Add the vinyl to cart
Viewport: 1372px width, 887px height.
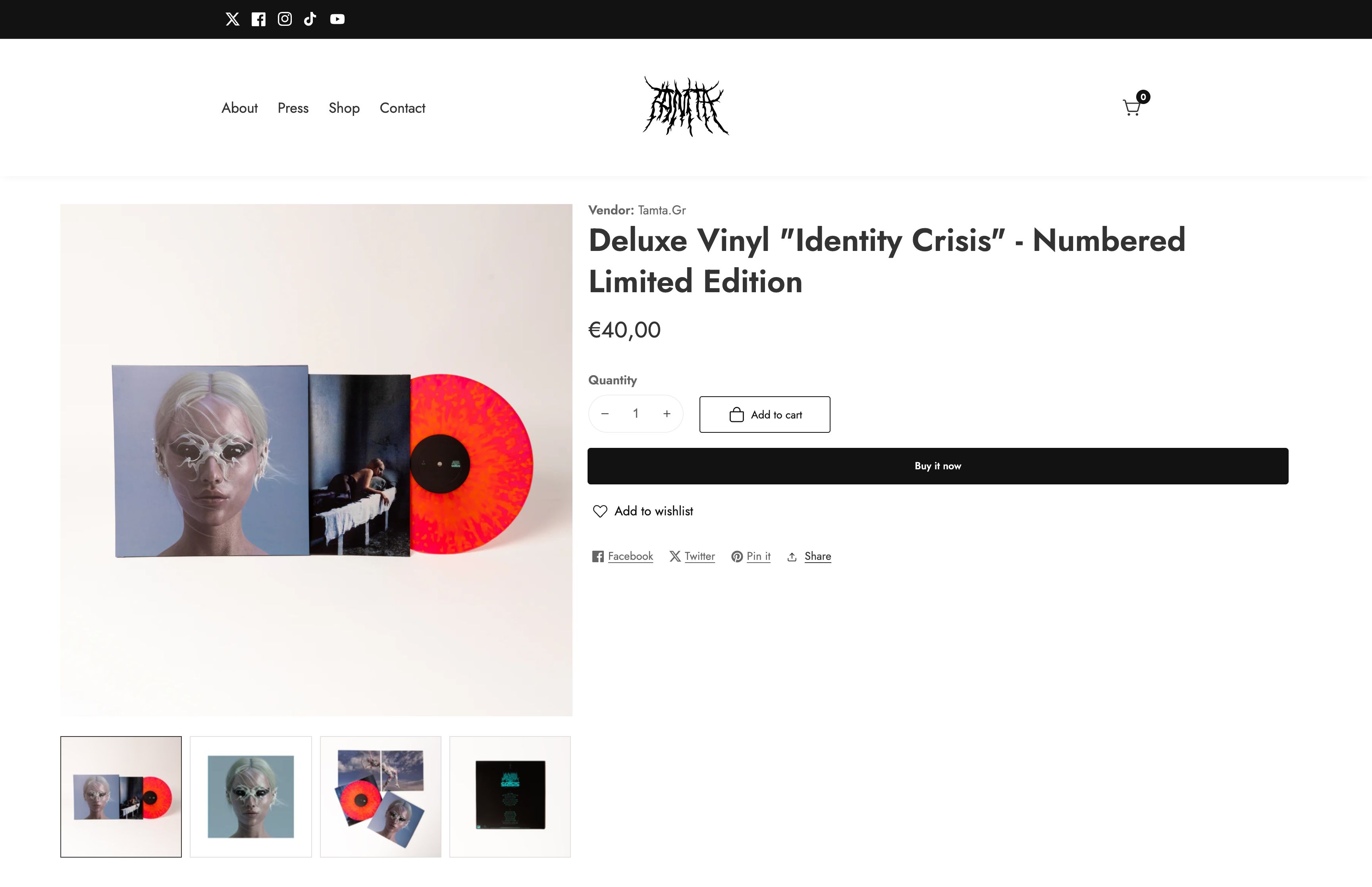[765, 414]
